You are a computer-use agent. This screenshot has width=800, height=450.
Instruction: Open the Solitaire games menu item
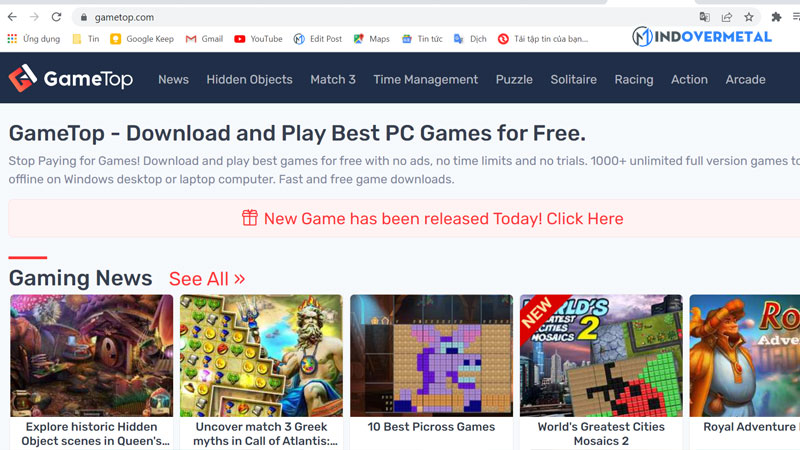(573, 80)
